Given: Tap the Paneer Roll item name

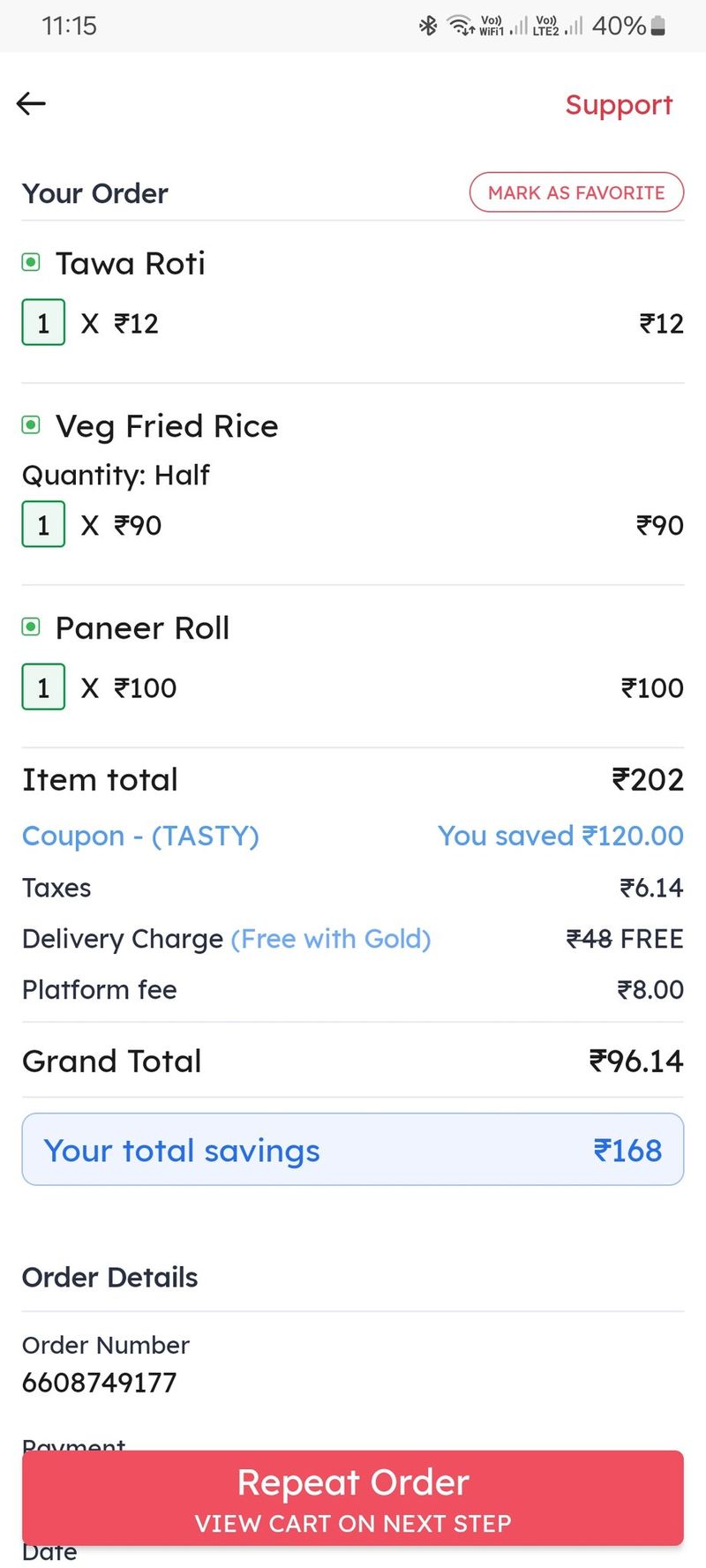Looking at the screenshot, I should 142,628.
